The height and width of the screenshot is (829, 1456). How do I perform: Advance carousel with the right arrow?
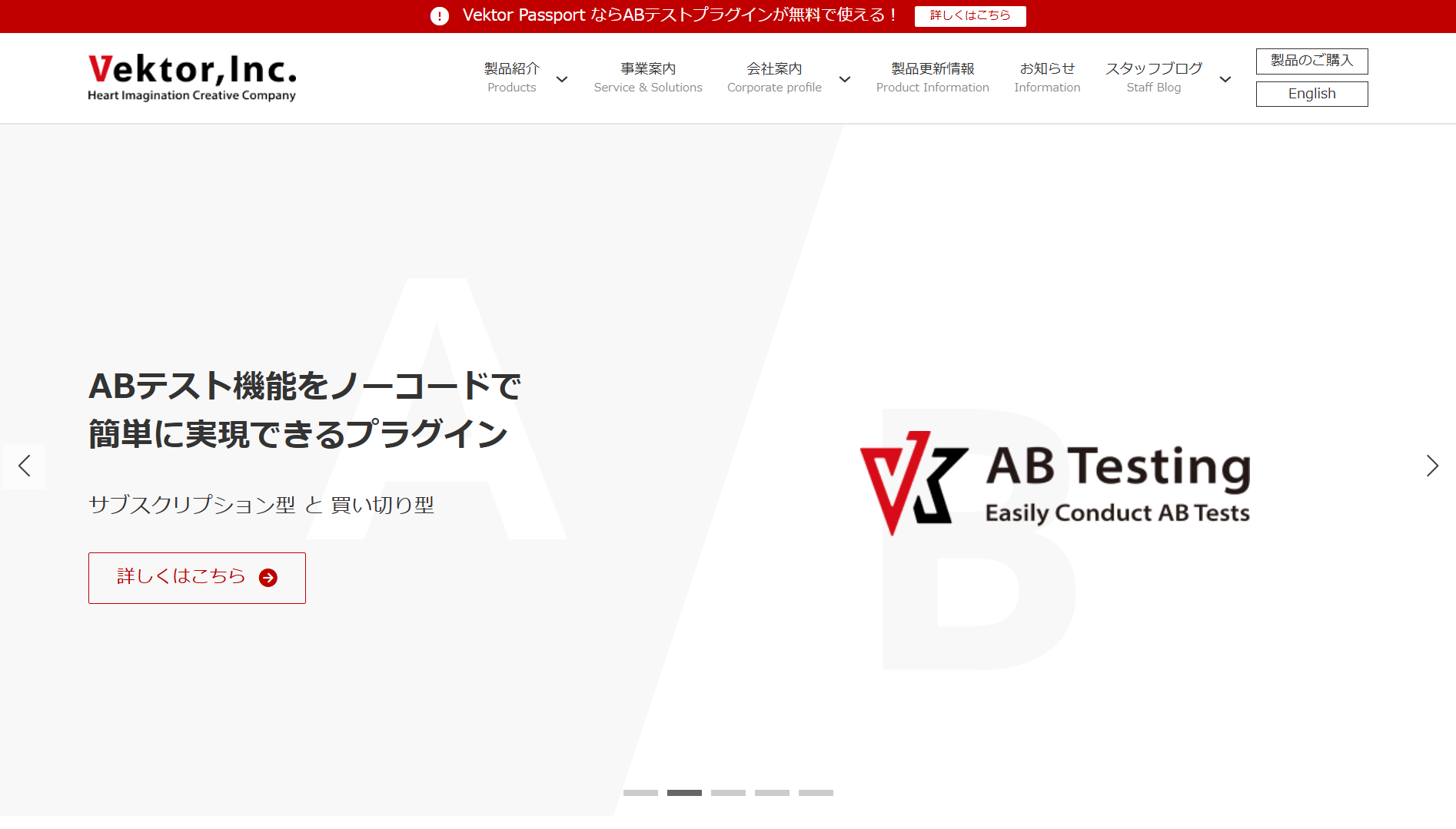click(1431, 466)
